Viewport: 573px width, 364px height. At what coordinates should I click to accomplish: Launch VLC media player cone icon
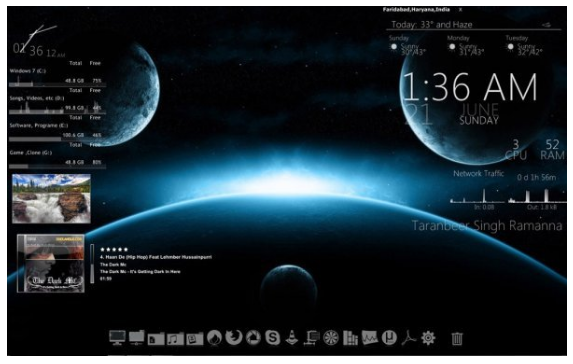[292, 337]
